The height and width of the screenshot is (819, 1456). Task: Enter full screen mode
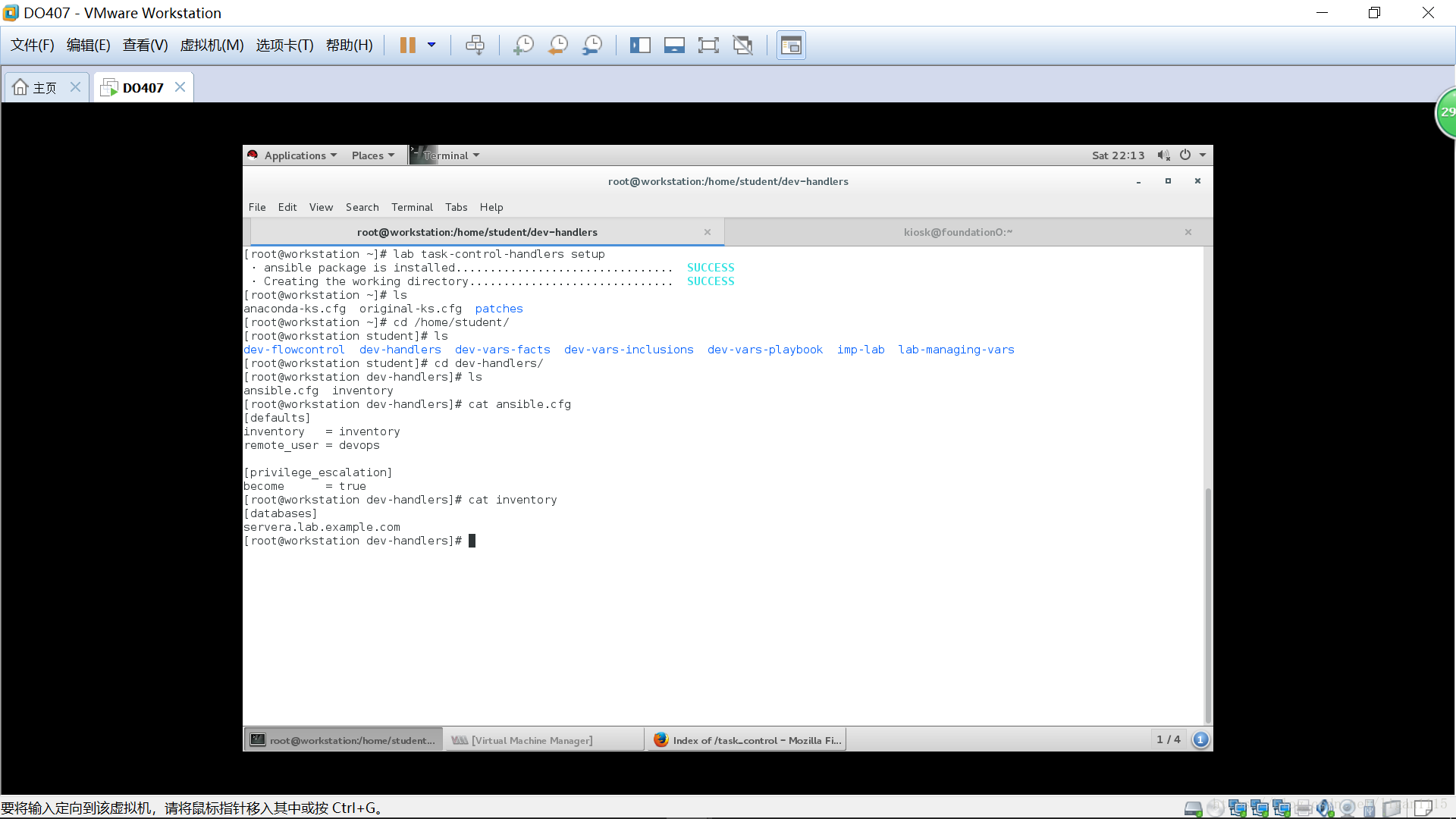(x=708, y=45)
